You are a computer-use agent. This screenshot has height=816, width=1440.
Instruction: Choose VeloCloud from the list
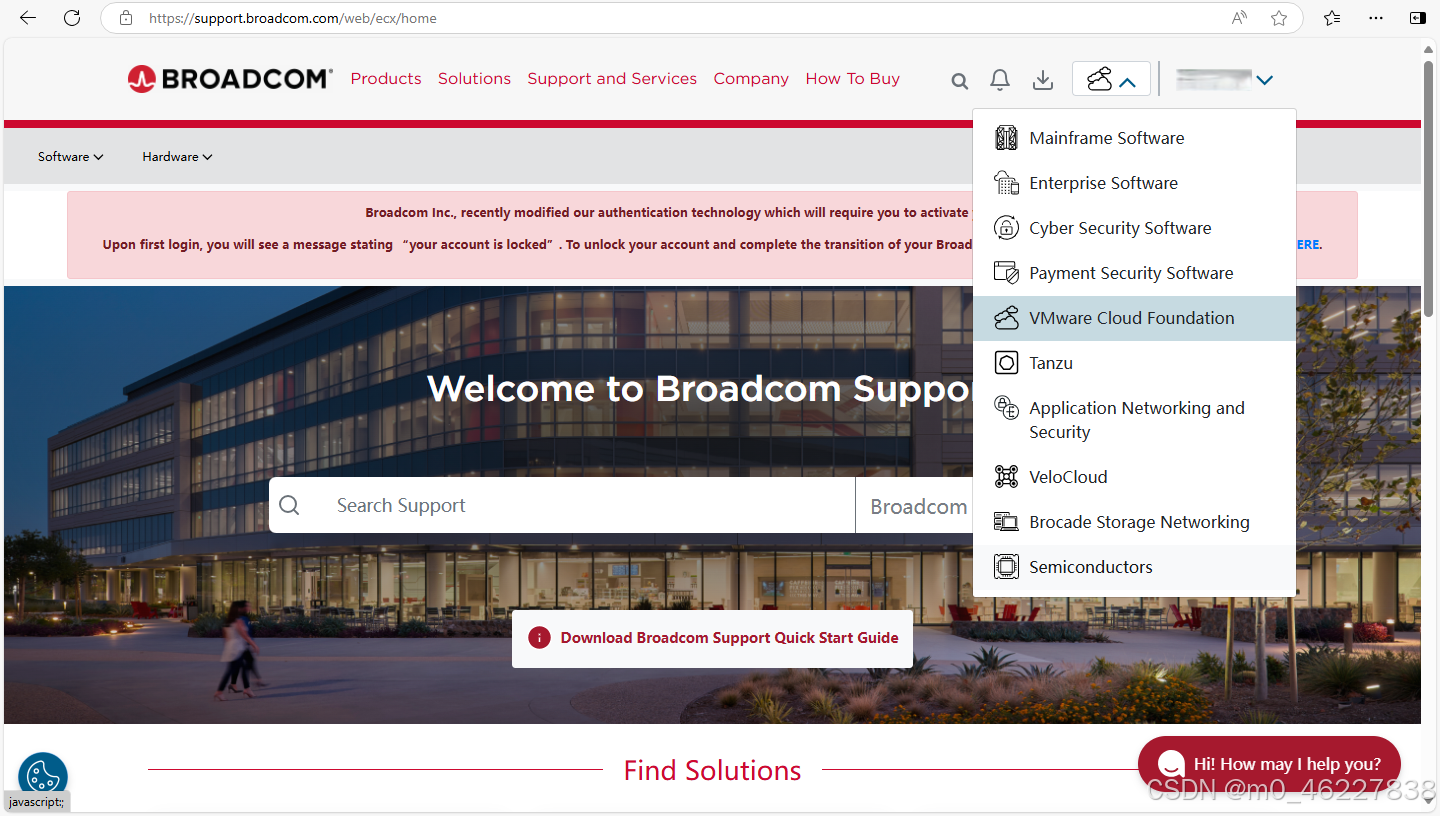pos(1134,477)
